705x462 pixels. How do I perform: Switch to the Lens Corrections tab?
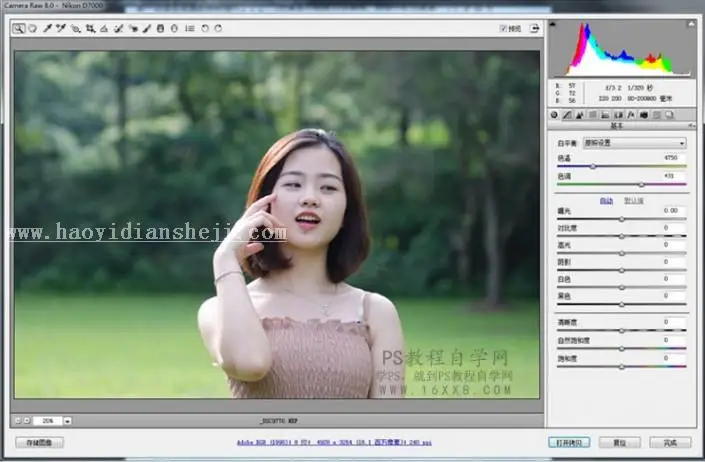(x=618, y=115)
